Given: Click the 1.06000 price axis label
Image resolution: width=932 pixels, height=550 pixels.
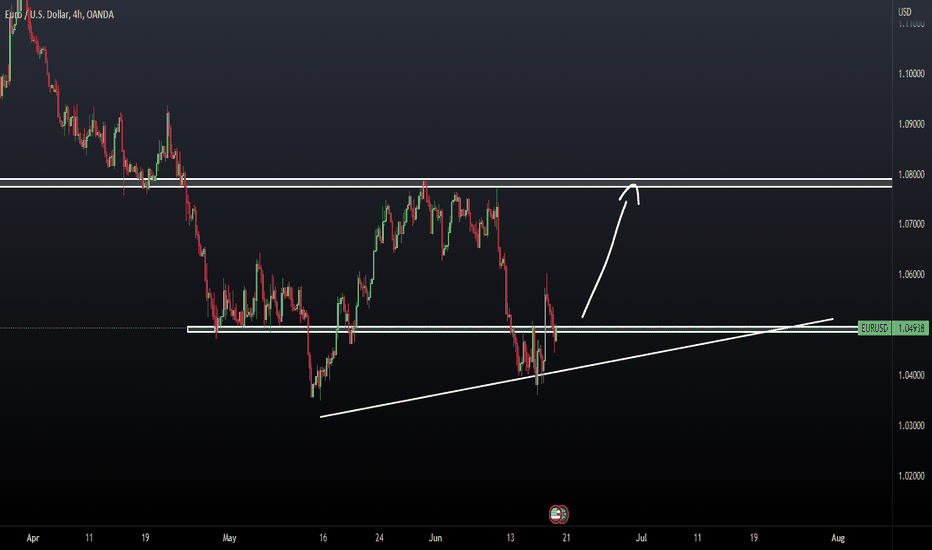Looking at the screenshot, I should (x=911, y=275).
